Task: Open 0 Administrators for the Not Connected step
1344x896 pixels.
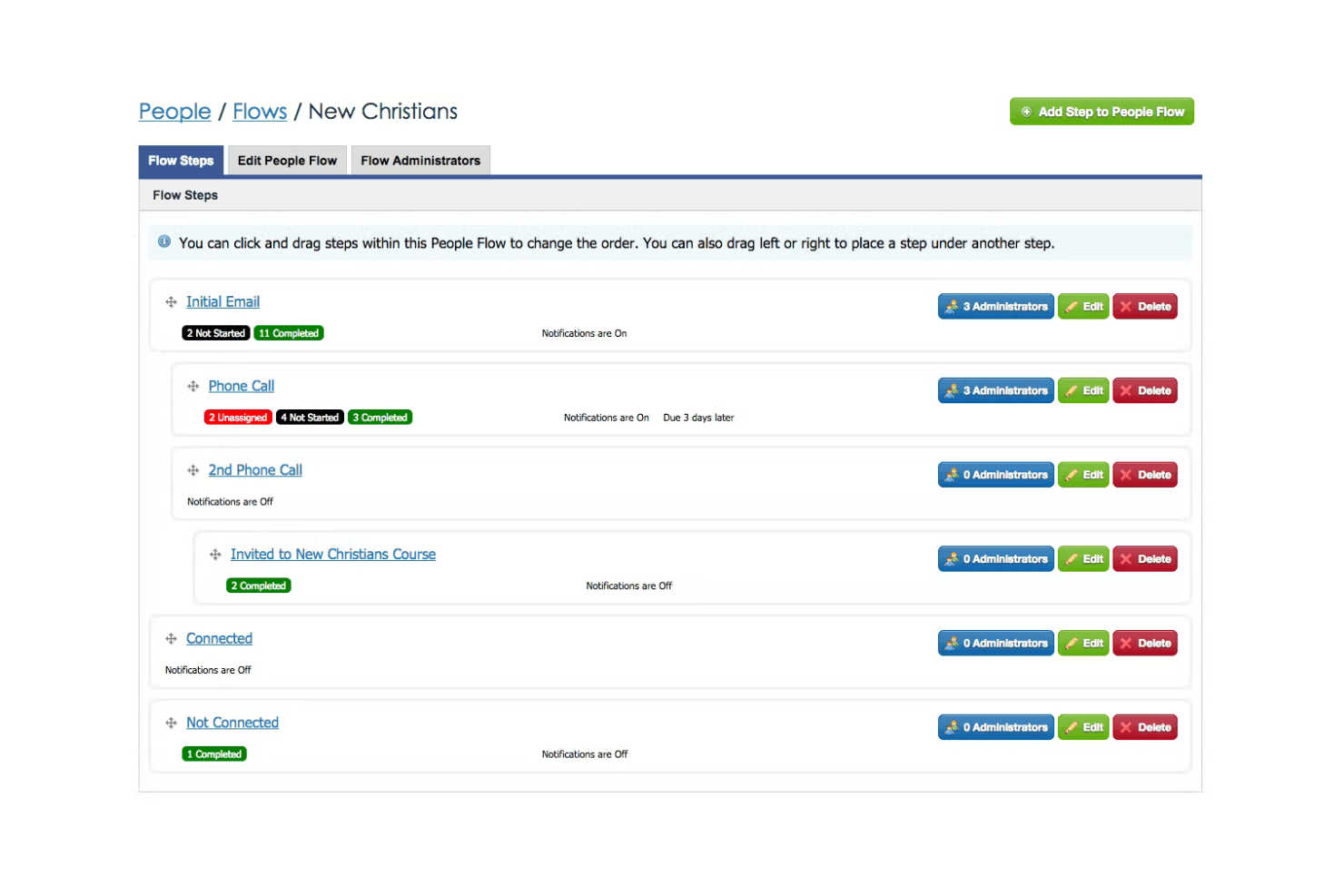Action: (x=996, y=727)
